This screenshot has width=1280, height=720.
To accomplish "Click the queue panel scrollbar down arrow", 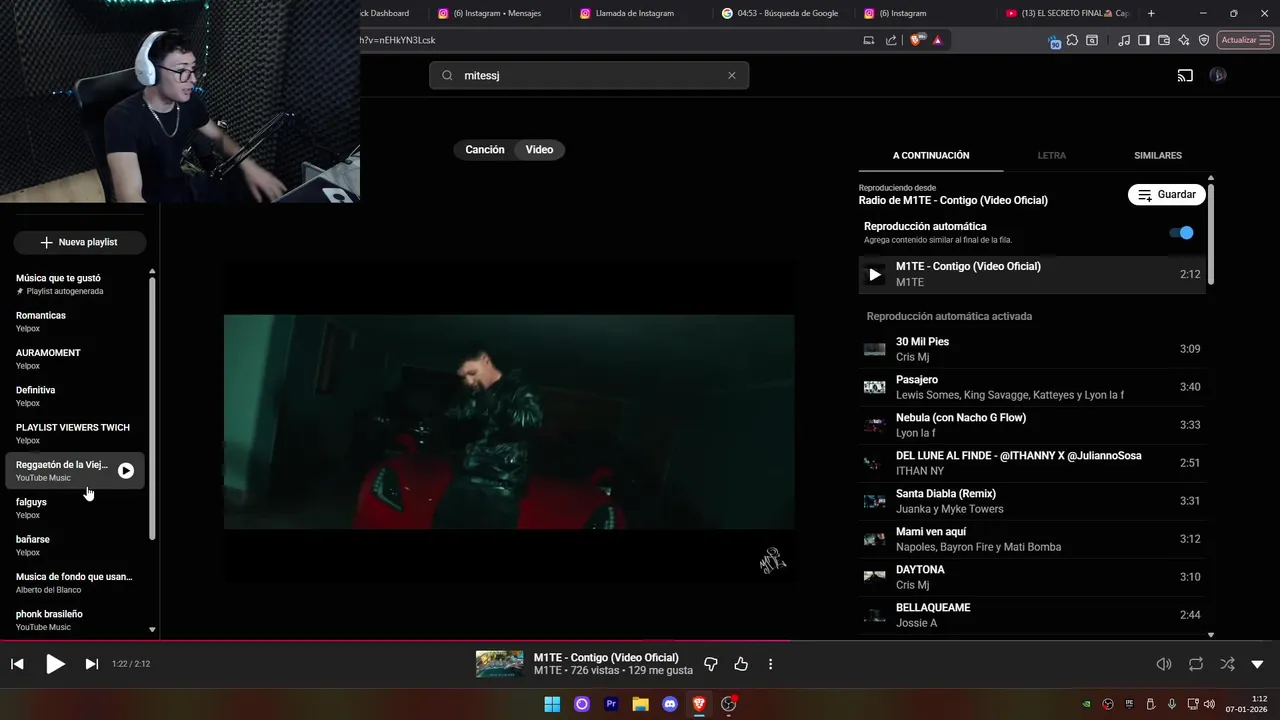I will (1211, 634).
